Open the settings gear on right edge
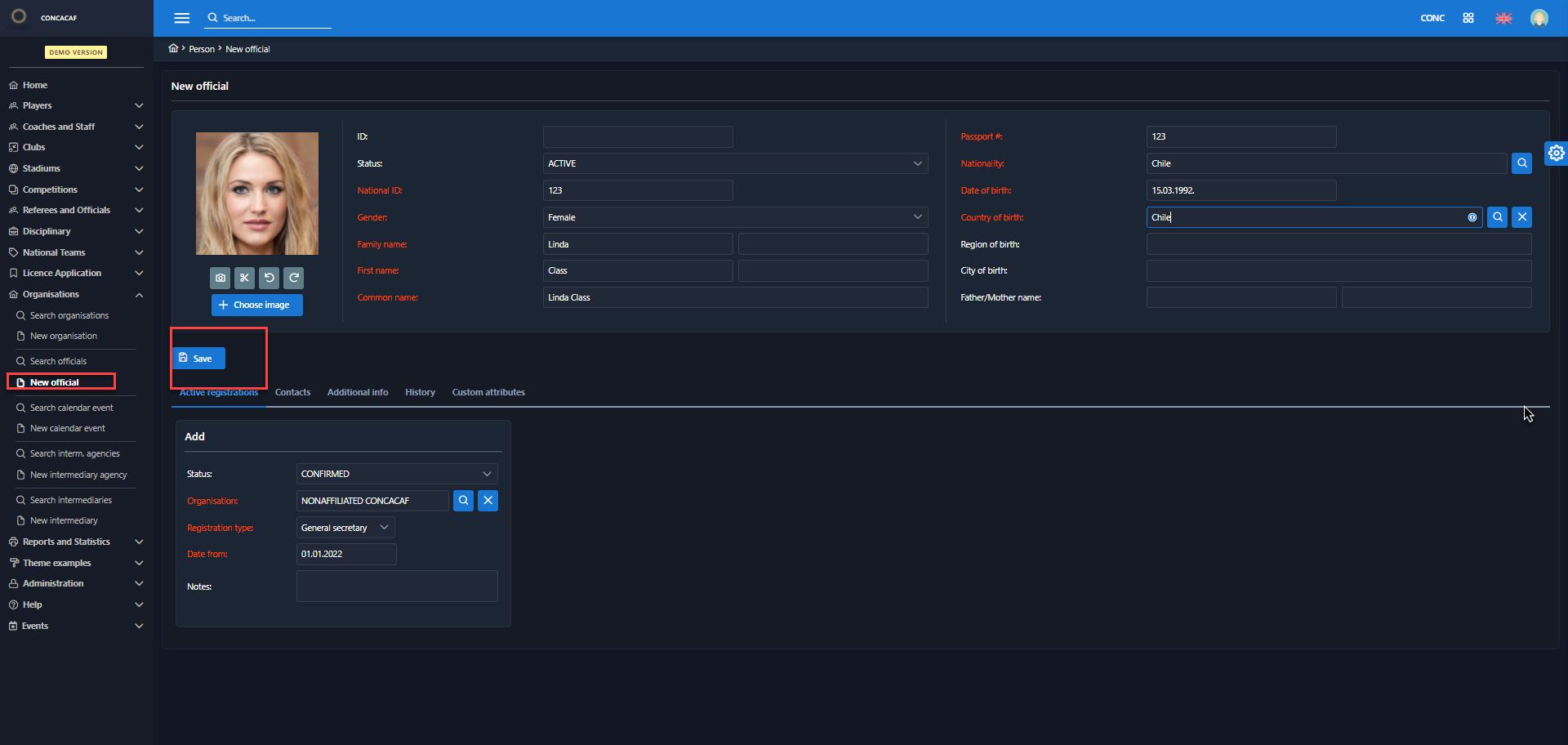This screenshot has width=1568, height=745. pos(1556,153)
